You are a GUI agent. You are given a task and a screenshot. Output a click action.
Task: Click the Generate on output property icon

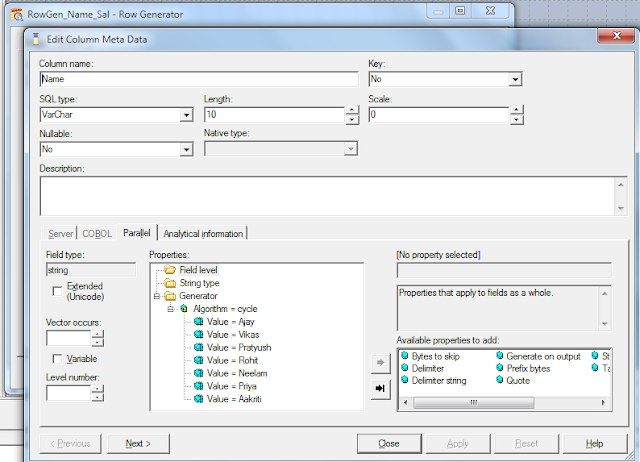click(500, 355)
